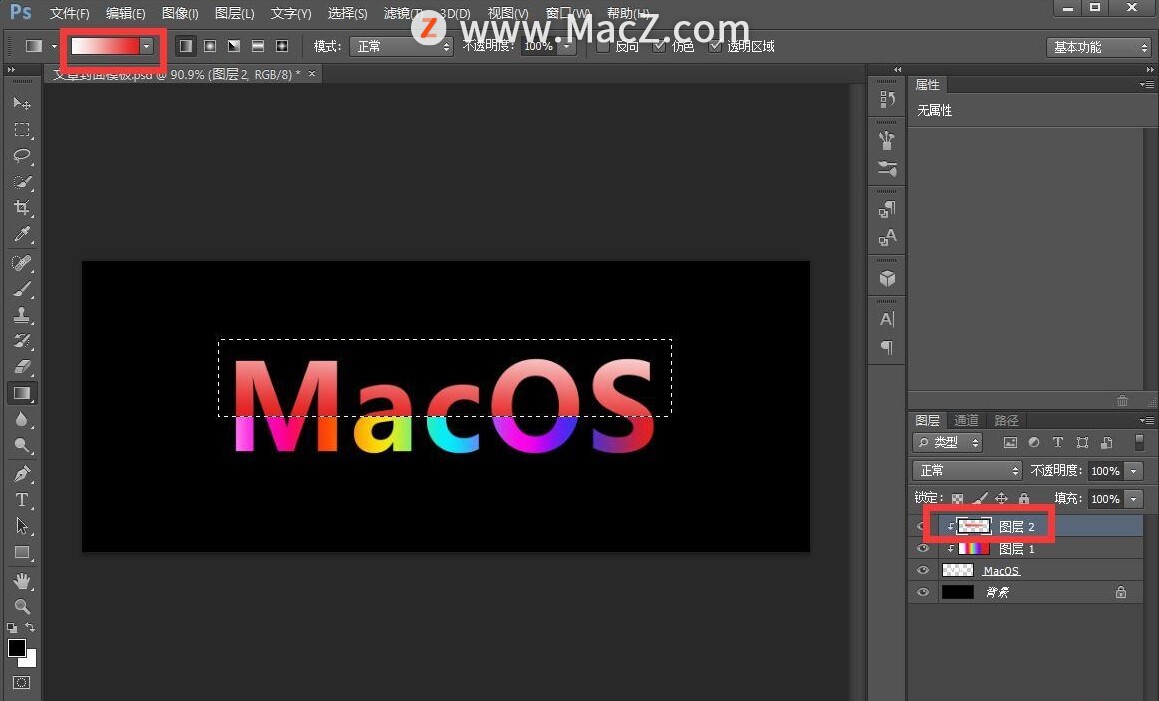Select the Spot Healing Brush tool

click(22, 263)
